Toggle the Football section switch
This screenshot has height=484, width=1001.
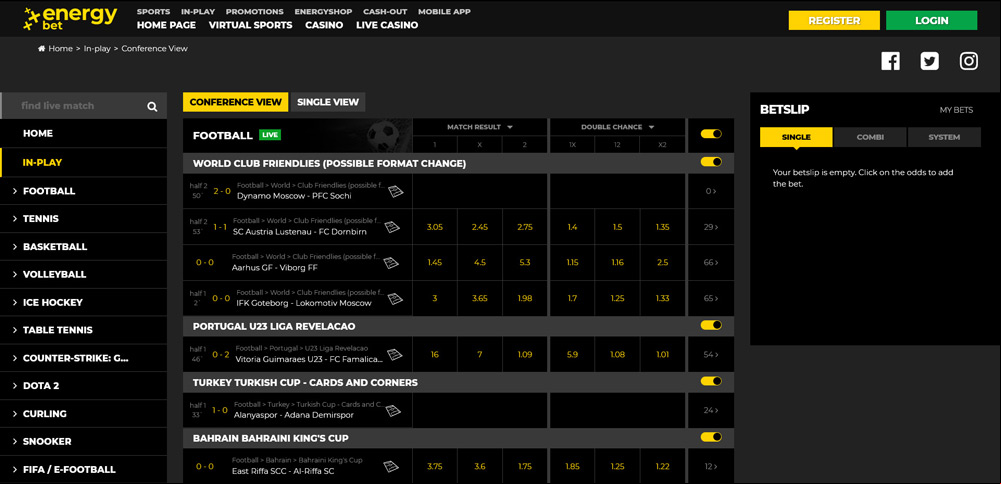(711, 134)
